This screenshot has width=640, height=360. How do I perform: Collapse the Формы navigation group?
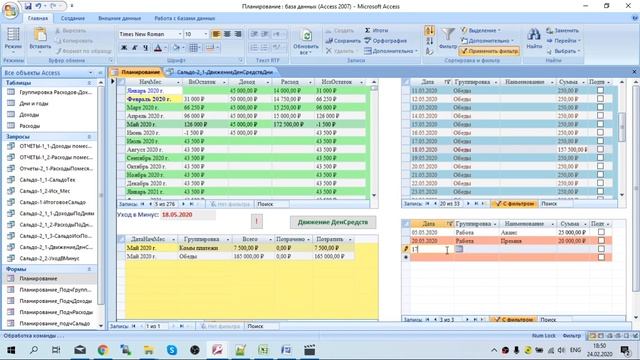[x=89, y=269]
